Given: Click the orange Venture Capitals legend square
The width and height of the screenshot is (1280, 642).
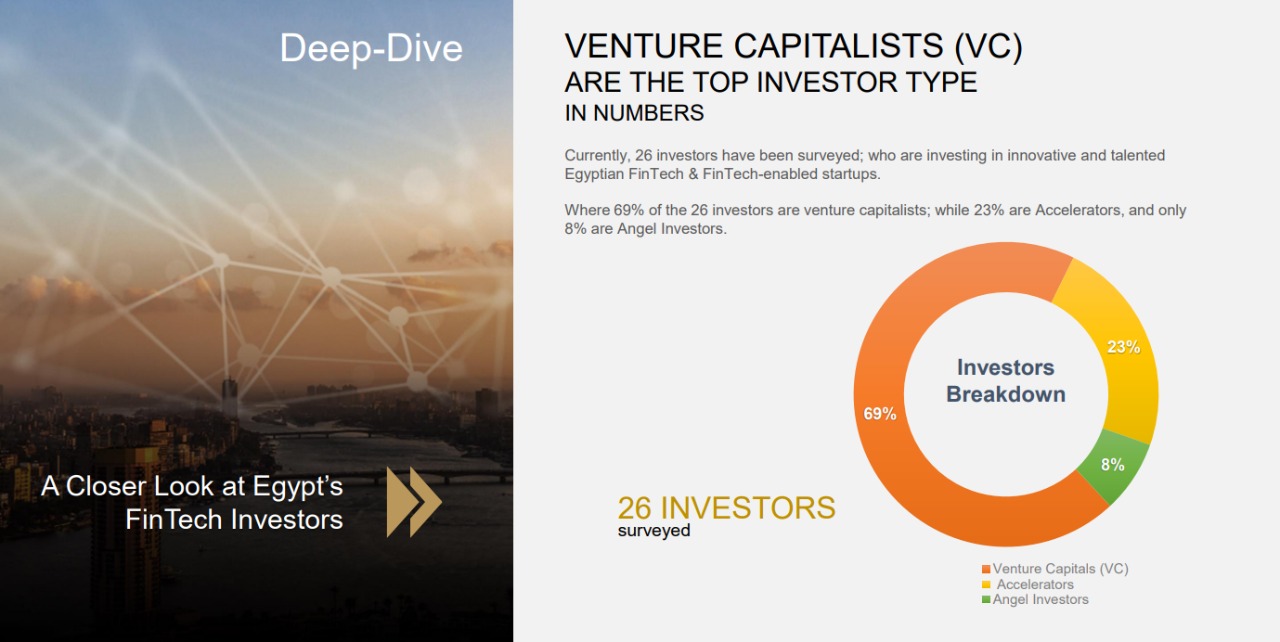Looking at the screenshot, I should [987, 569].
